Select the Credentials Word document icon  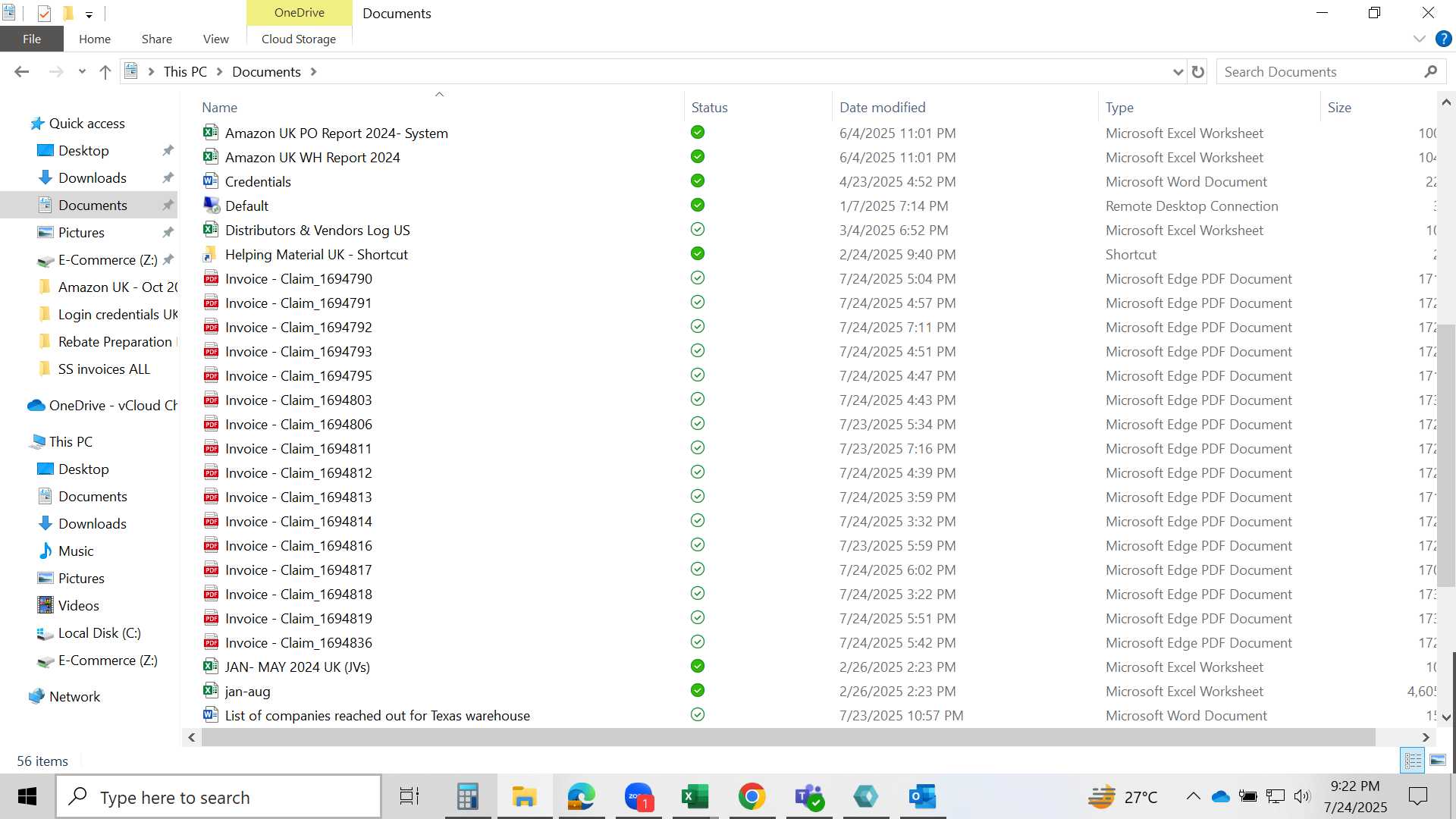pos(211,181)
